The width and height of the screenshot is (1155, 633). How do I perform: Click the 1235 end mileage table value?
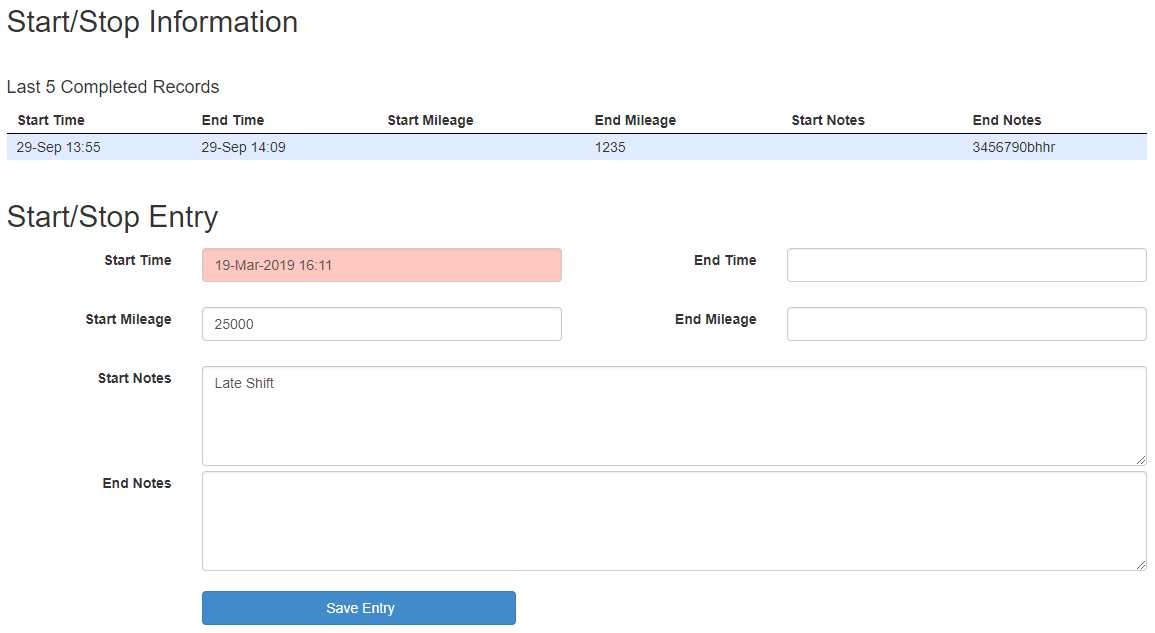click(x=610, y=147)
